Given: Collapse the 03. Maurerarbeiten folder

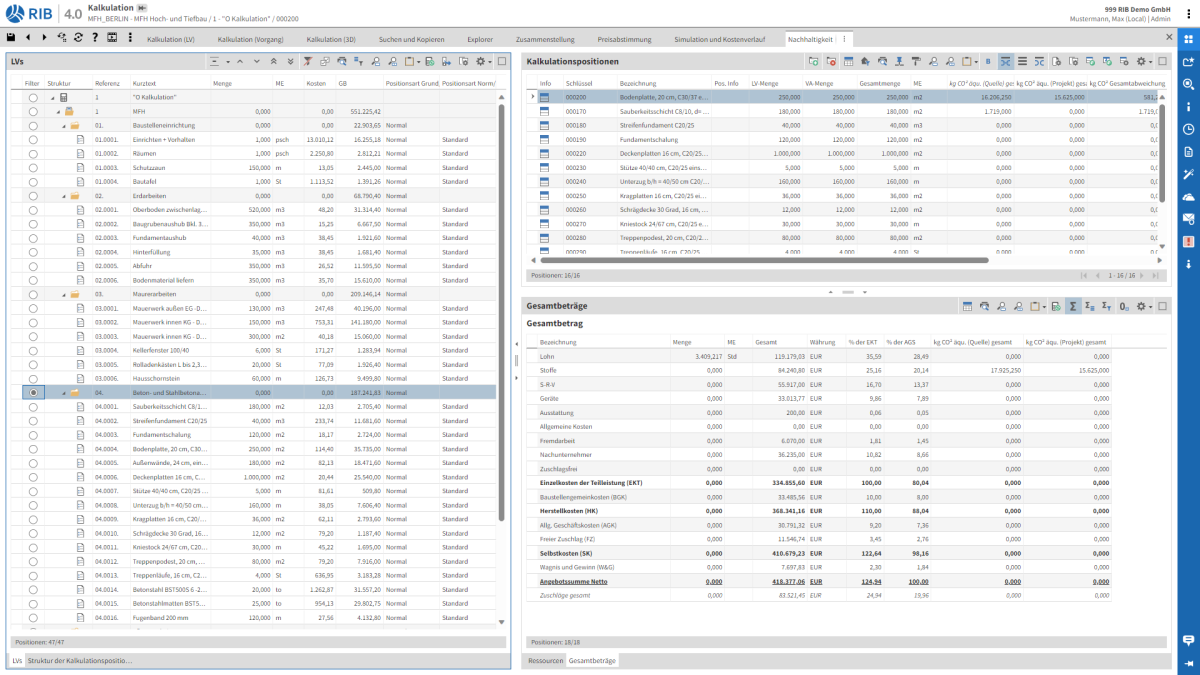Looking at the screenshot, I should (x=63, y=295).
